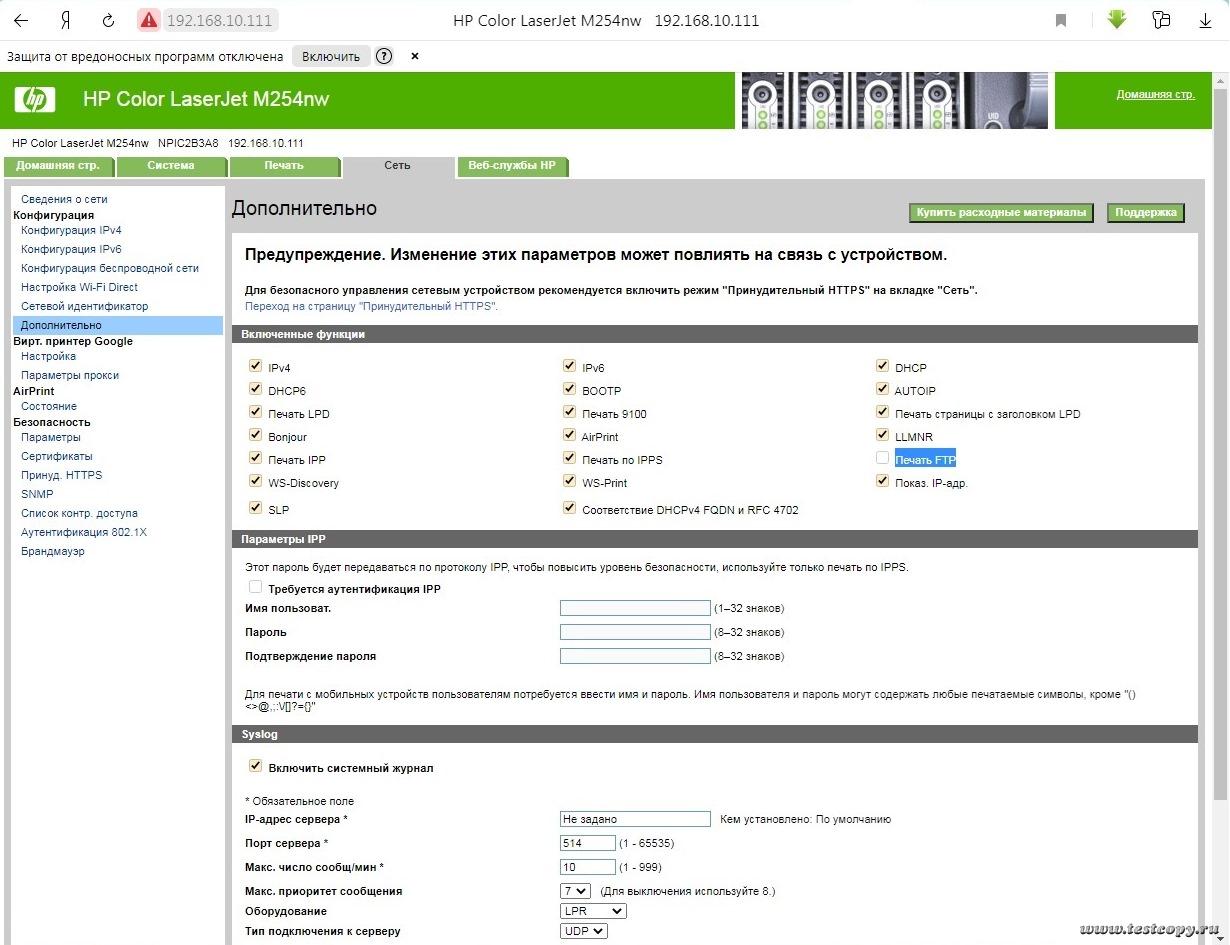Click the IP-адрес сервера input field
Viewport: 1230px width, 945px height.
[635, 819]
